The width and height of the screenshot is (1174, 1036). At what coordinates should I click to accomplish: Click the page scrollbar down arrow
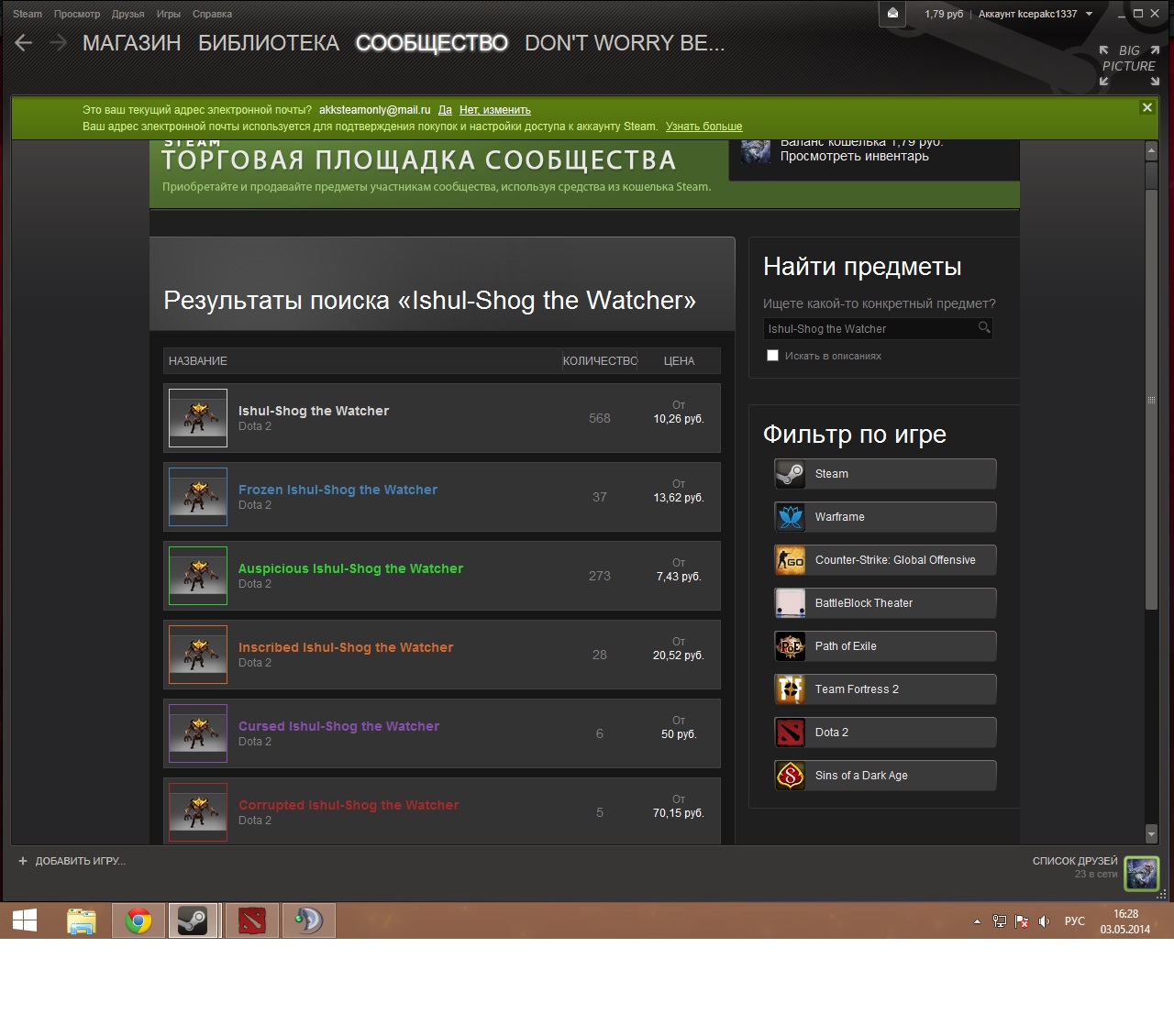1152,834
